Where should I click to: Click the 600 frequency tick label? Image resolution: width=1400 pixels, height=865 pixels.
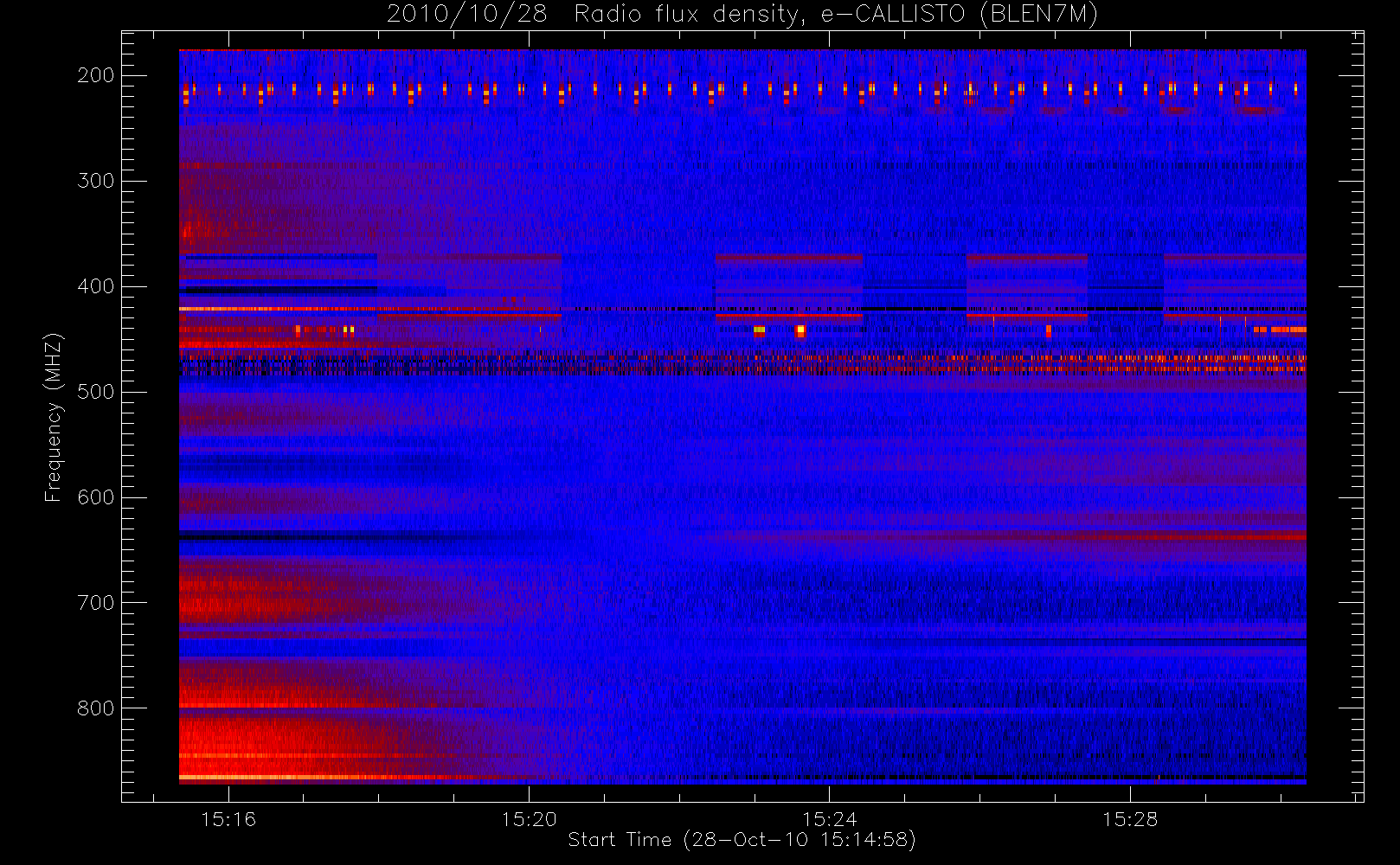(96, 497)
